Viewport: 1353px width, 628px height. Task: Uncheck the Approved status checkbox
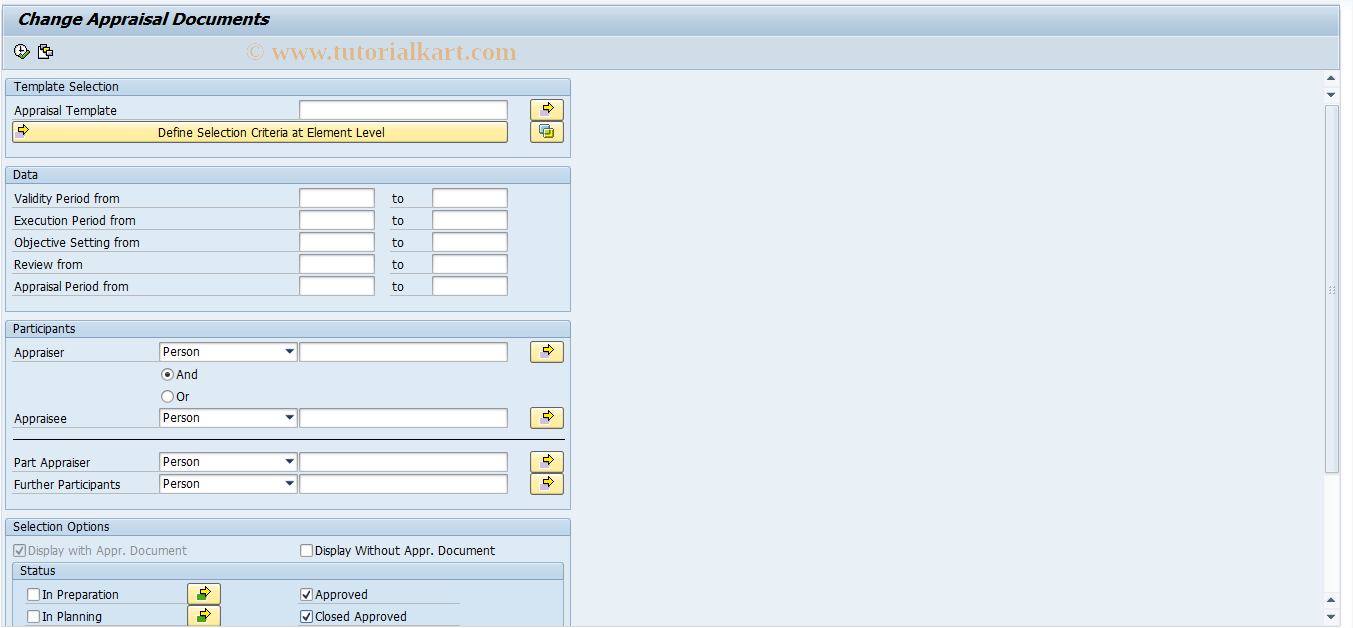pos(306,593)
